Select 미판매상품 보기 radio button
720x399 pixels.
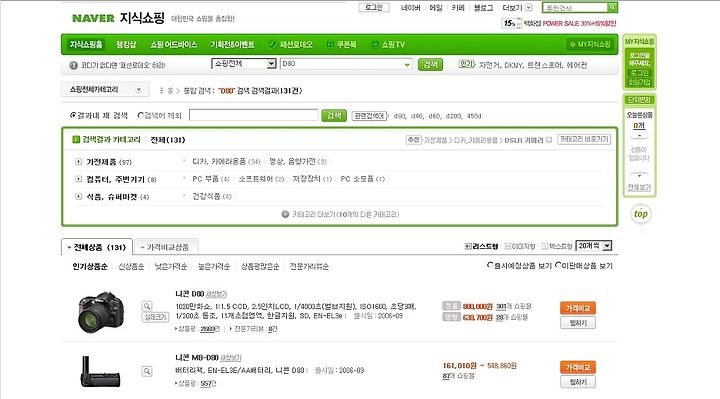point(558,265)
